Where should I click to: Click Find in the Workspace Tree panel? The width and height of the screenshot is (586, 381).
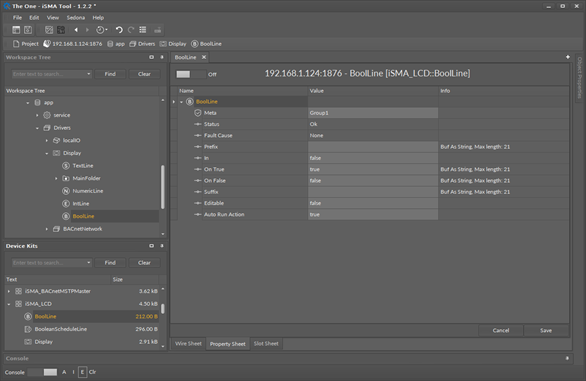110,74
